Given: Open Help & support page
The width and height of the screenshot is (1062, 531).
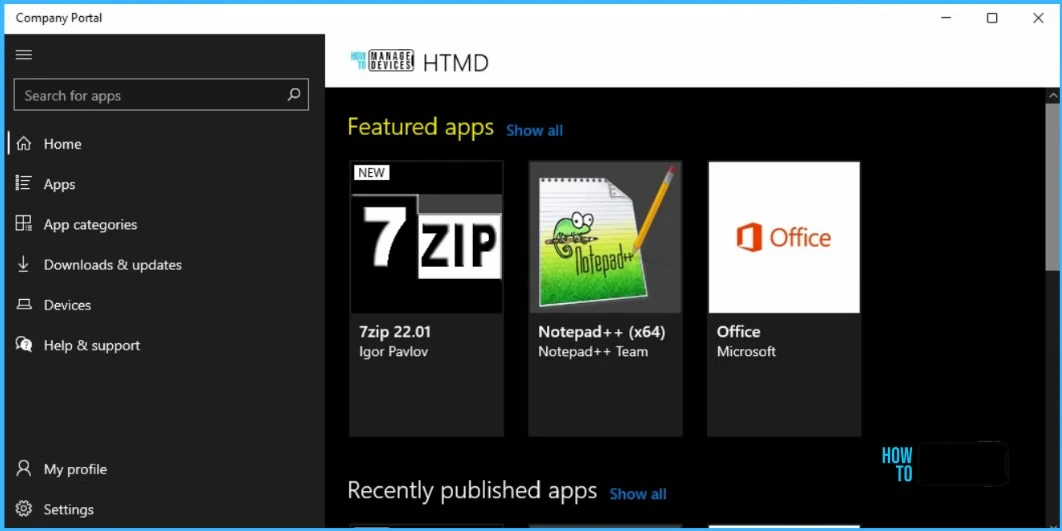Looking at the screenshot, I should (163, 345).
